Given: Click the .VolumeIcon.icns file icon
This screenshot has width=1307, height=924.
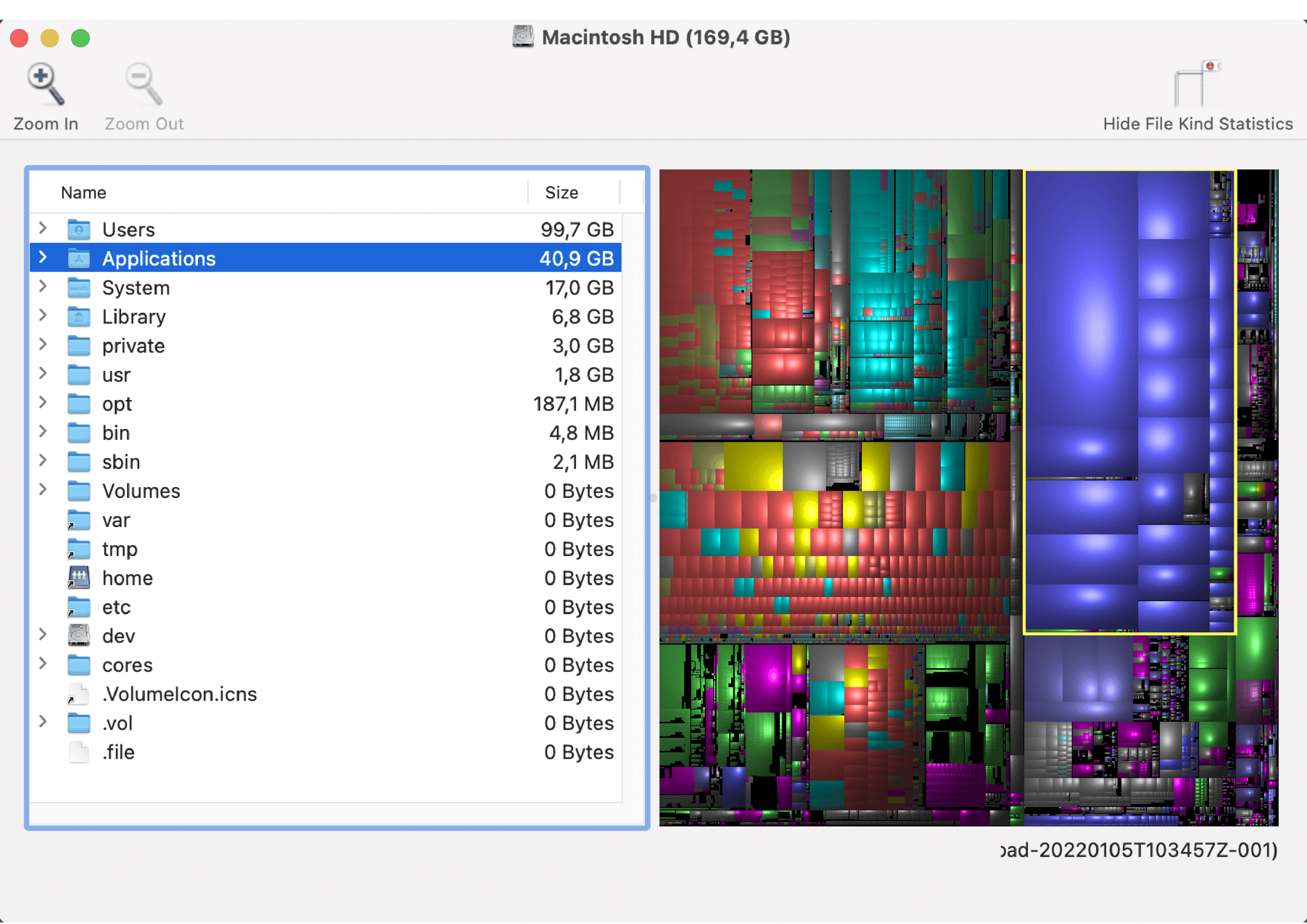Looking at the screenshot, I should click(x=79, y=695).
